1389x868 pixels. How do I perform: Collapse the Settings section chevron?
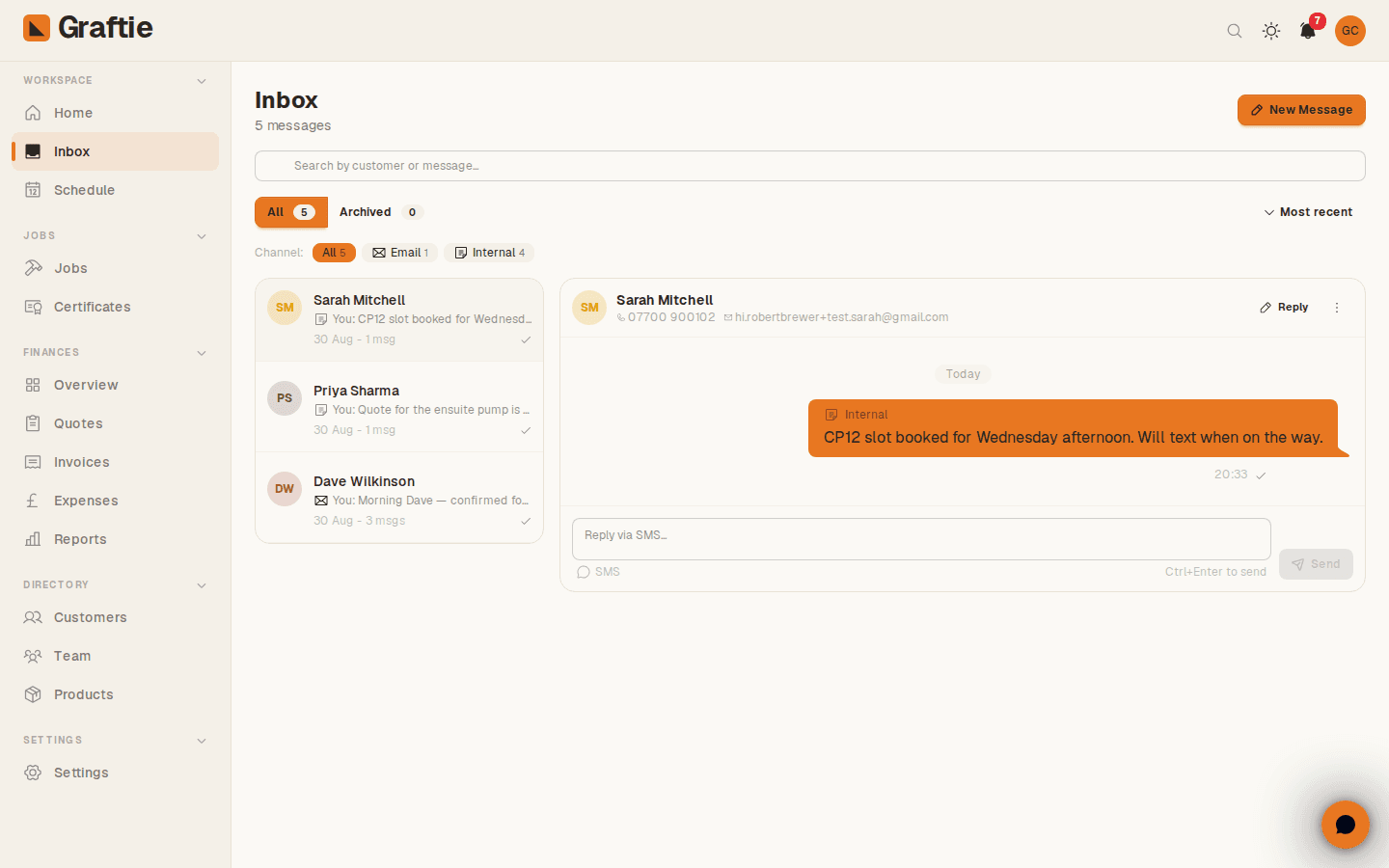(202, 741)
